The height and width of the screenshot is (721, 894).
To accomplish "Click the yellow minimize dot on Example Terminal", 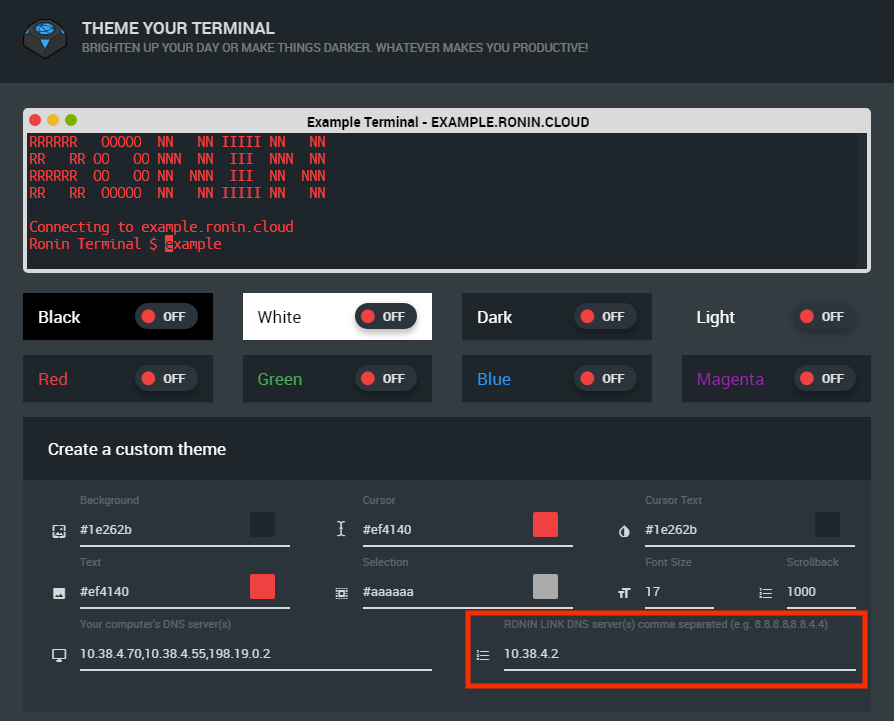I will coord(53,120).
